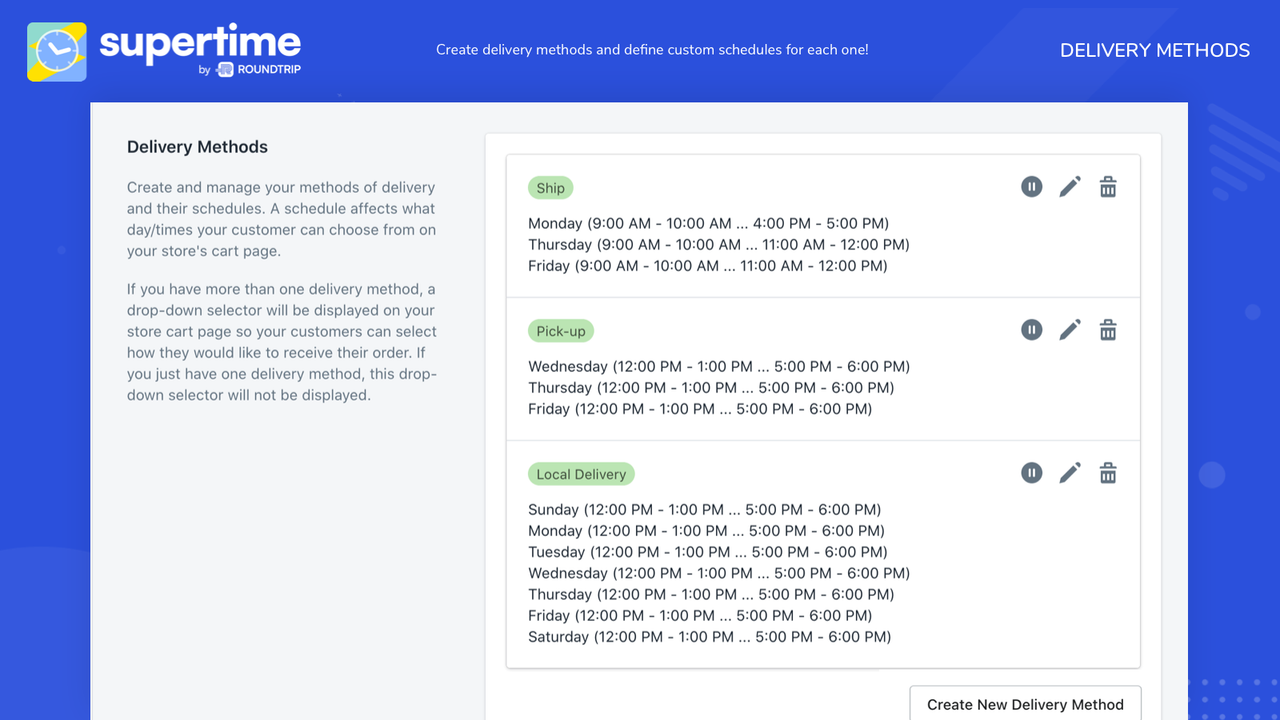Click the Roundtrip suitcase icon
The height and width of the screenshot is (720, 1280).
coord(222,70)
